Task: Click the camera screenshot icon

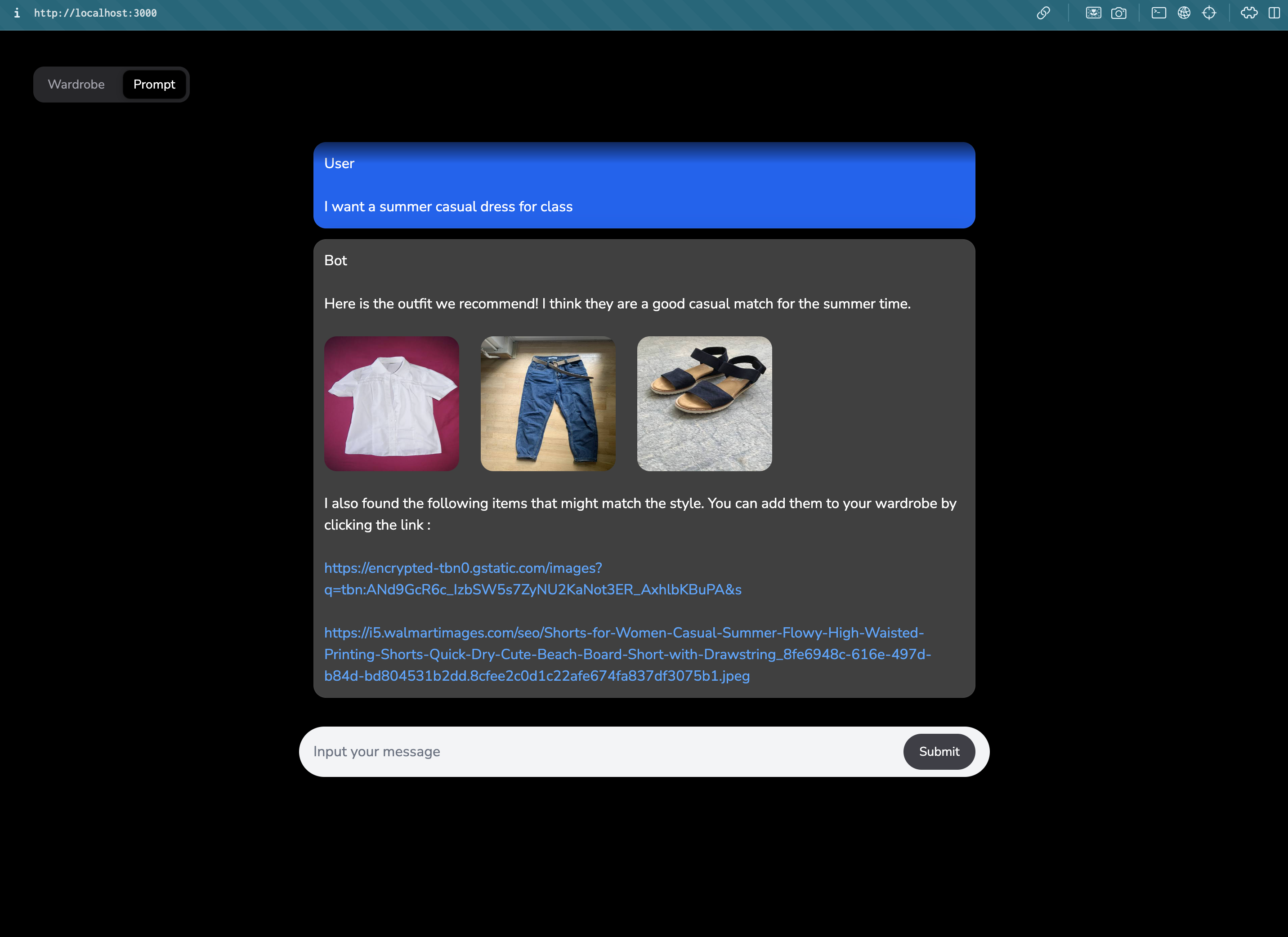Action: 1119,13
